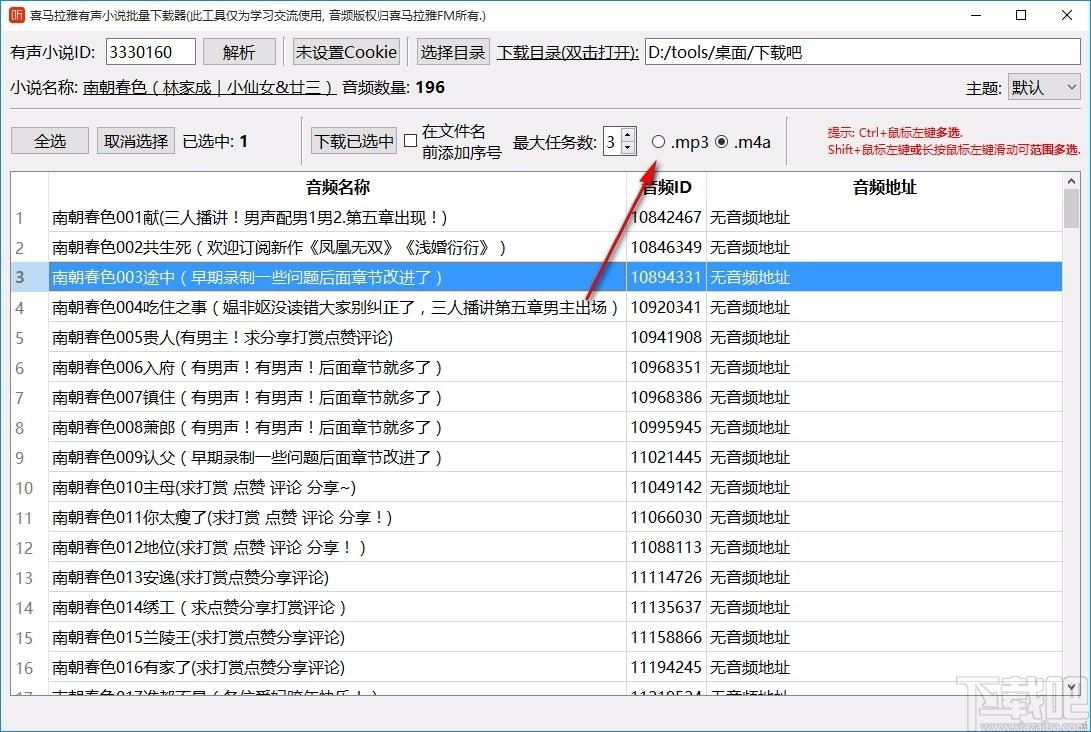
Task: Open the 下载目录(双击打开) link
Action: click(567, 53)
